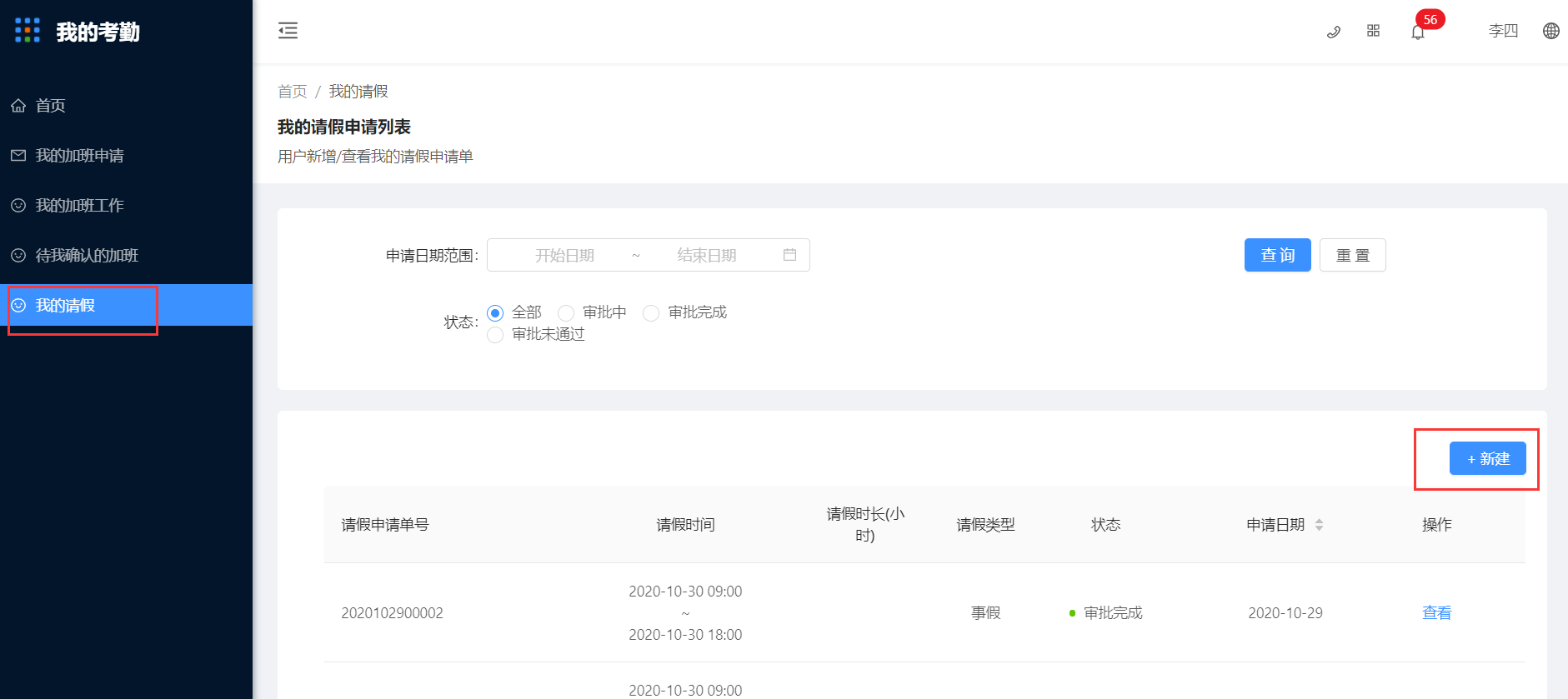Viewport: 1568px width, 699px height.
Task: Open the calendar icon in date range
Action: 790,255
